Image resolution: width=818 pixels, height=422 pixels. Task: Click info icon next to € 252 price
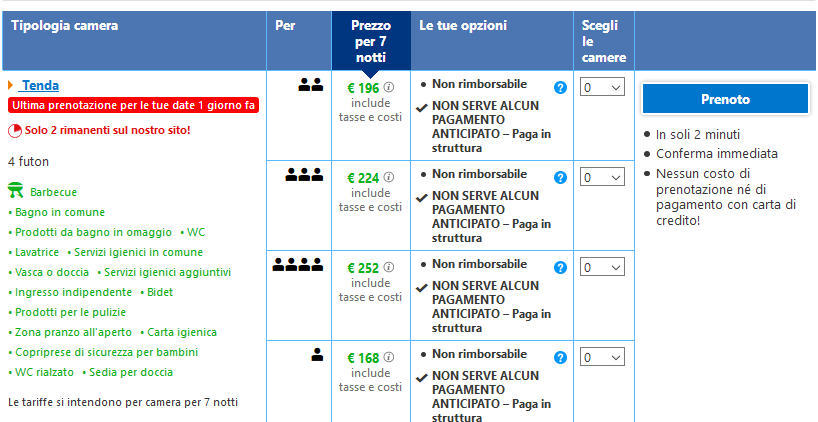(389, 268)
